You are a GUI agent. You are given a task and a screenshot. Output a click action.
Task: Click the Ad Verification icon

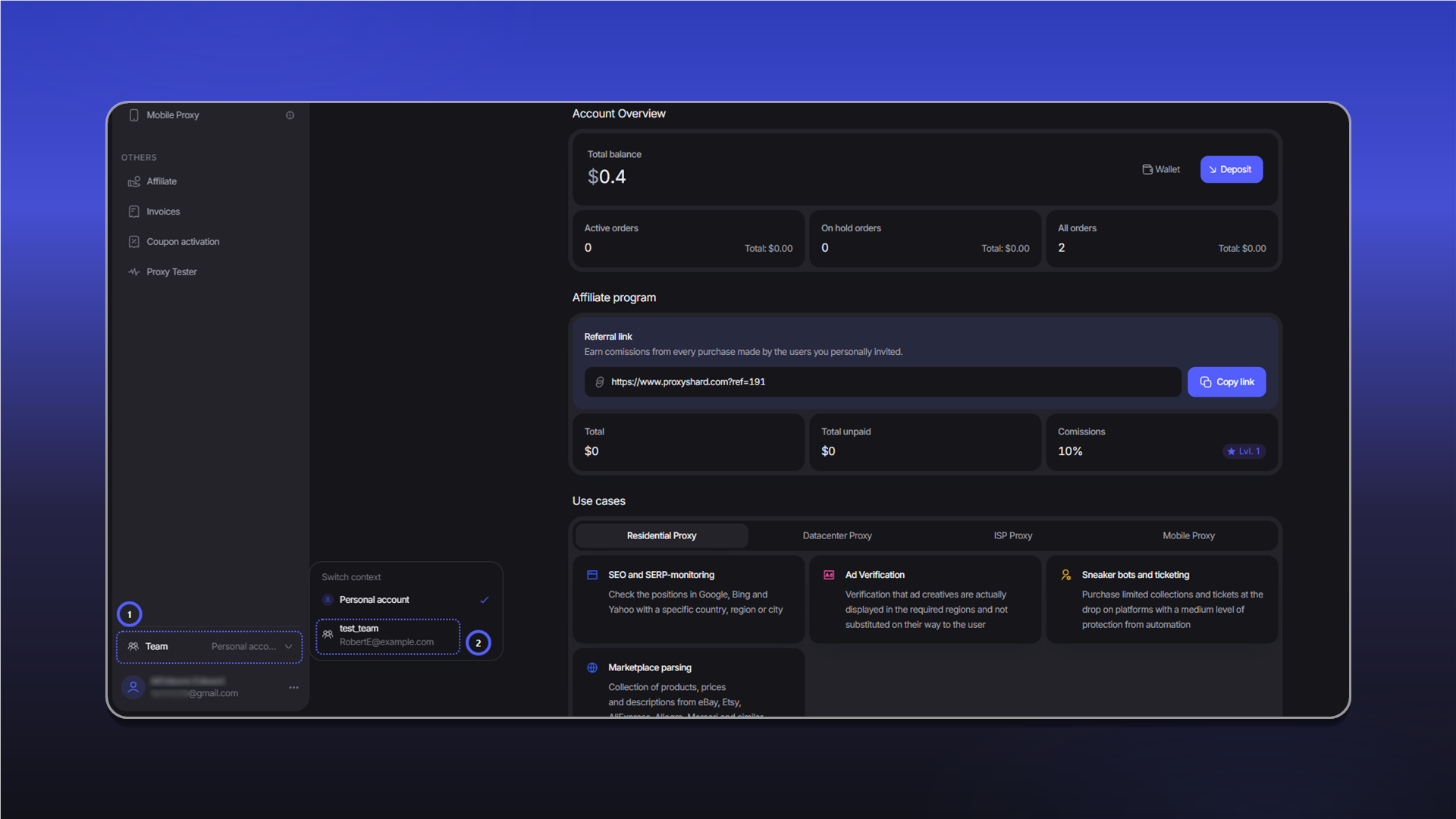click(x=829, y=576)
